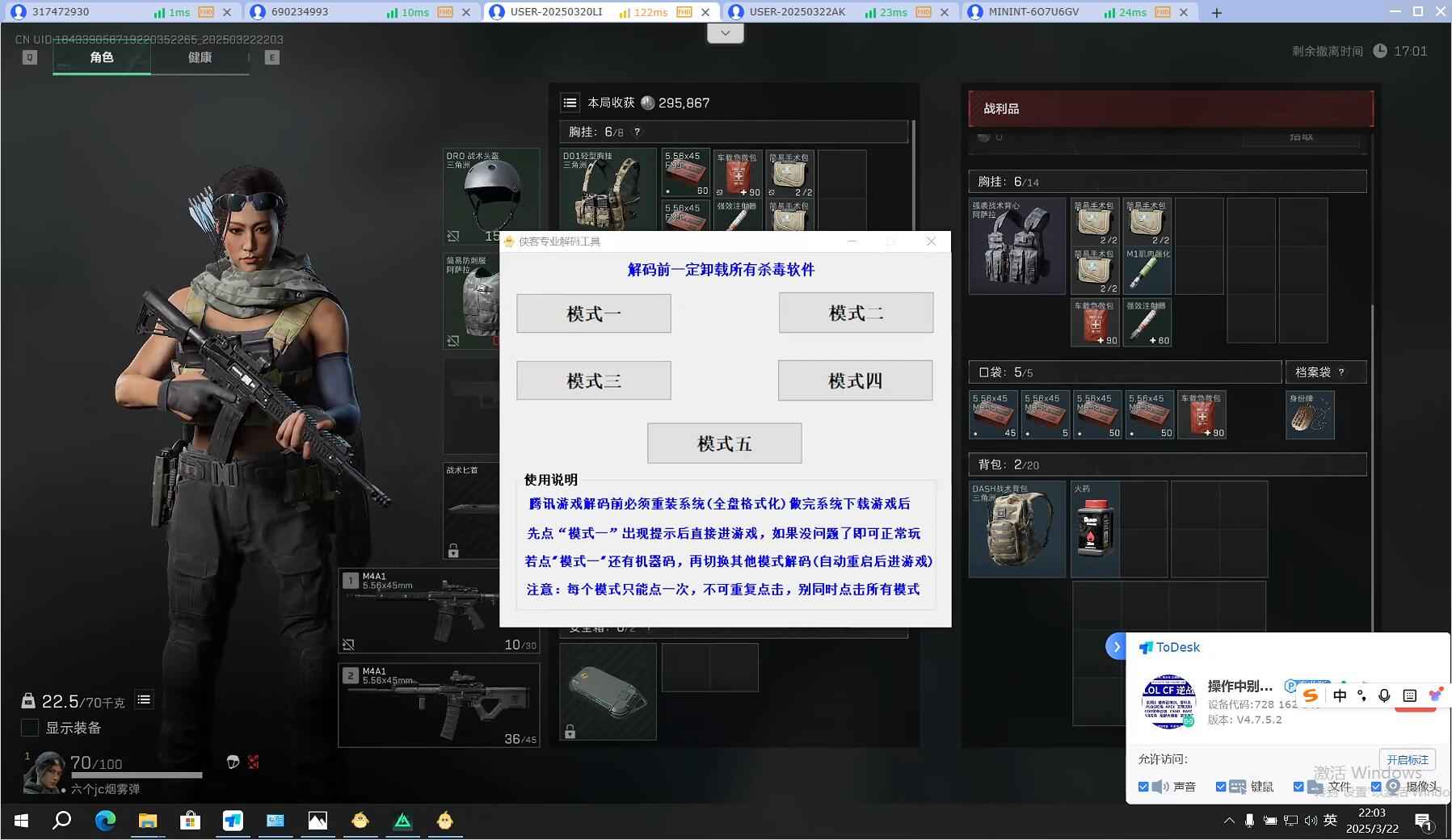The image size is (1452, 840).
Task: Click the carry weight details list icon
Action: point(144,700)
